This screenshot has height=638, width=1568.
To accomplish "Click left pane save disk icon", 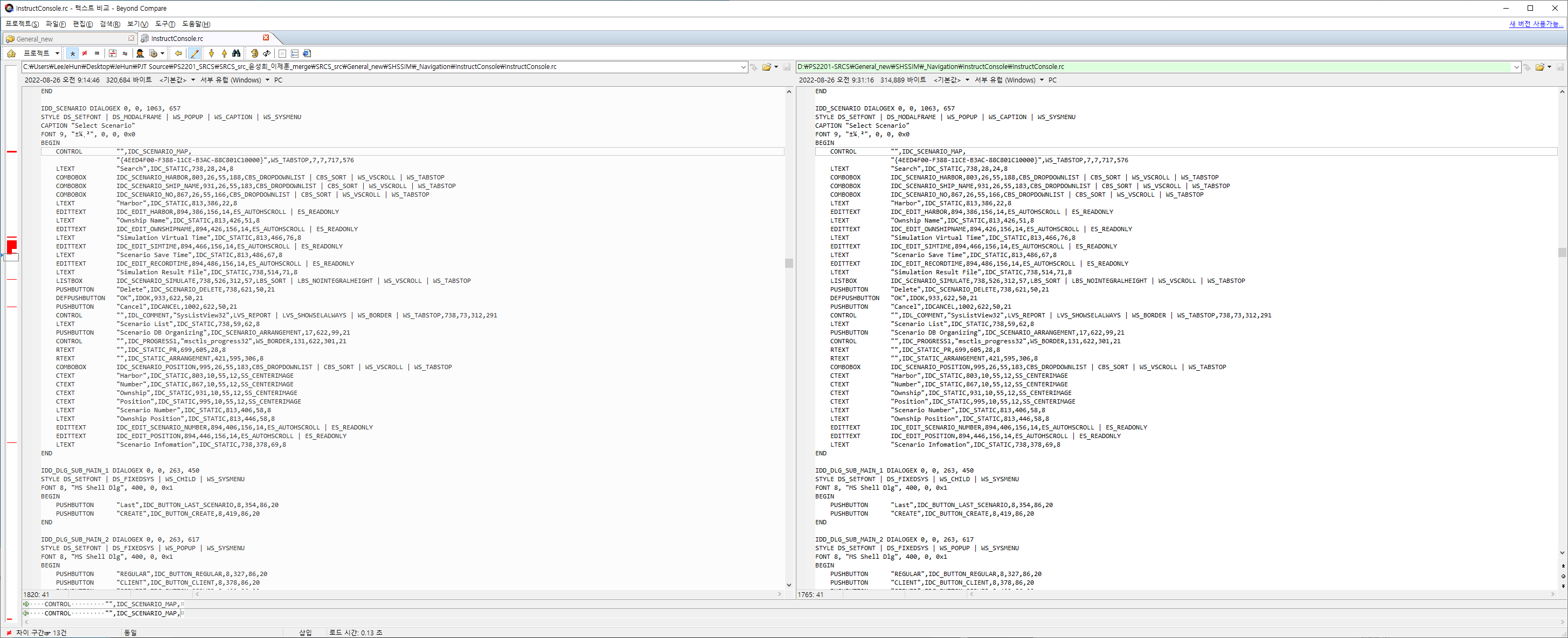I will (x=787, y=67).
